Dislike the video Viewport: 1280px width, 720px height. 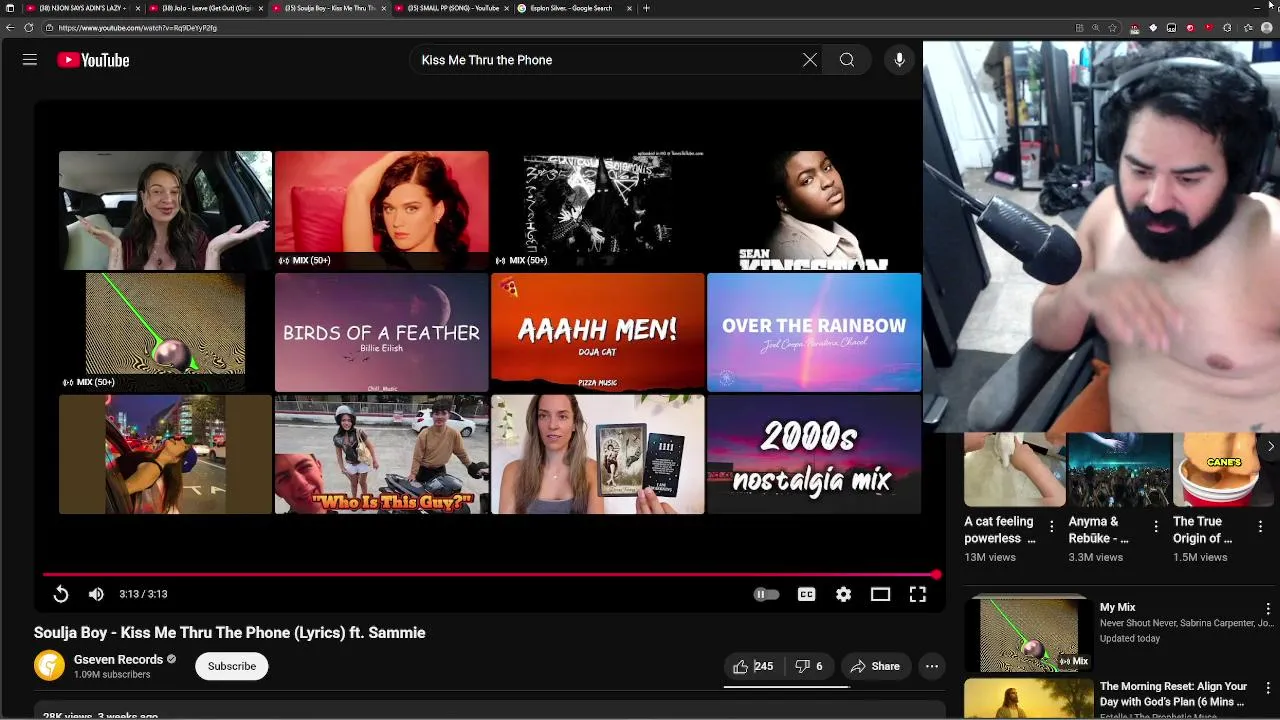coord(809,666)
